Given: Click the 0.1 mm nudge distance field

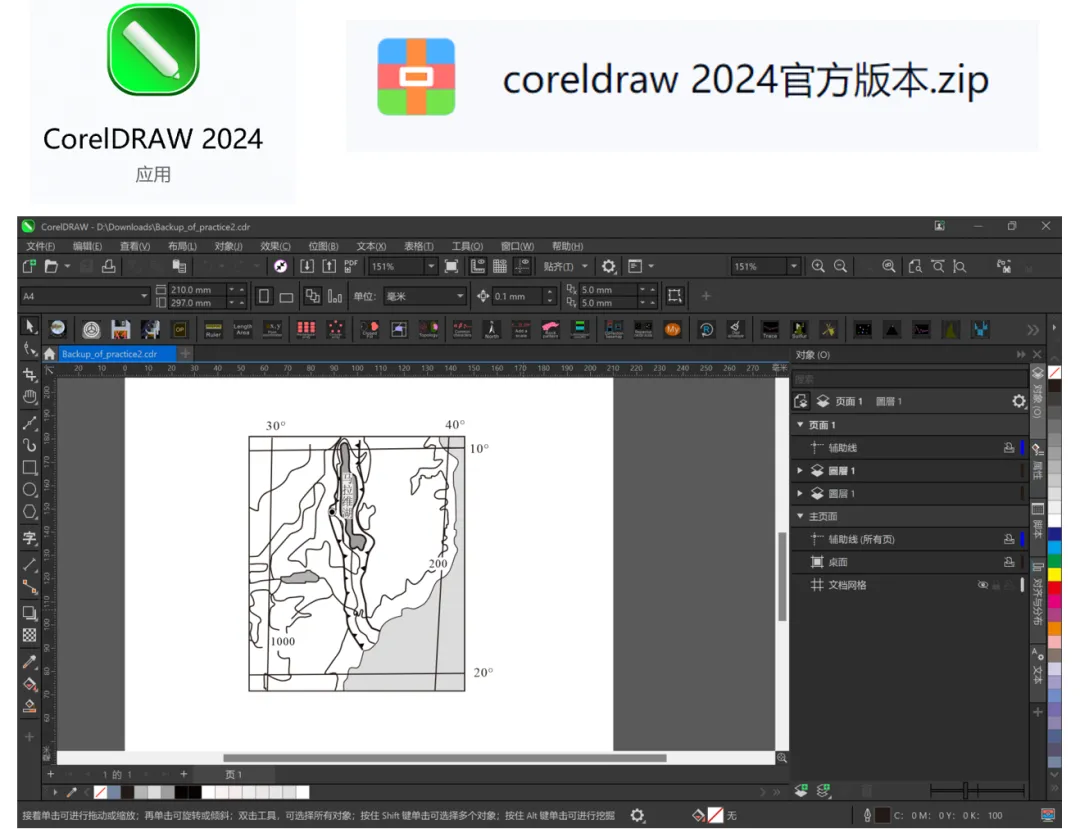Looking at the screenshot, I should [x=518, y=296].
